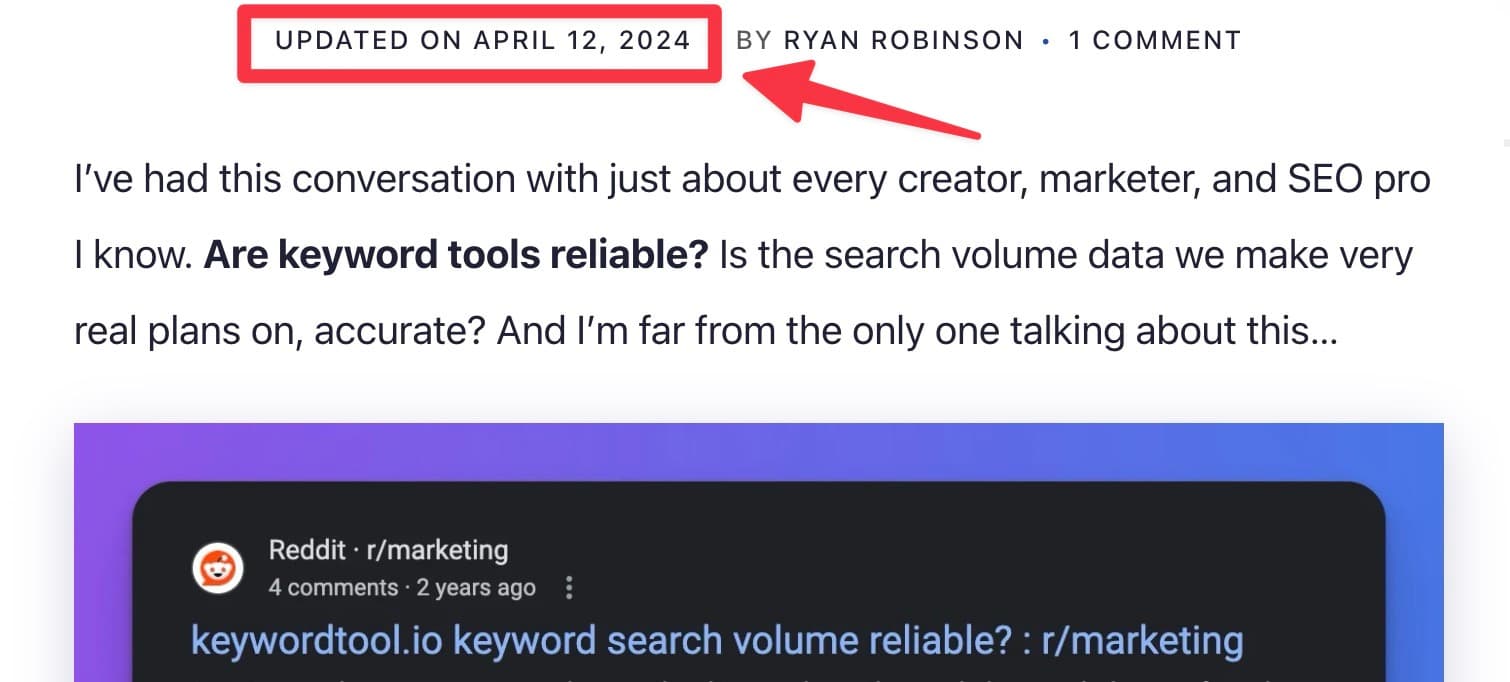The height and width of the screenshot is (682, 1510).
Task: Click the purple-to-blue gradient banner background
Action: (758, 450)
